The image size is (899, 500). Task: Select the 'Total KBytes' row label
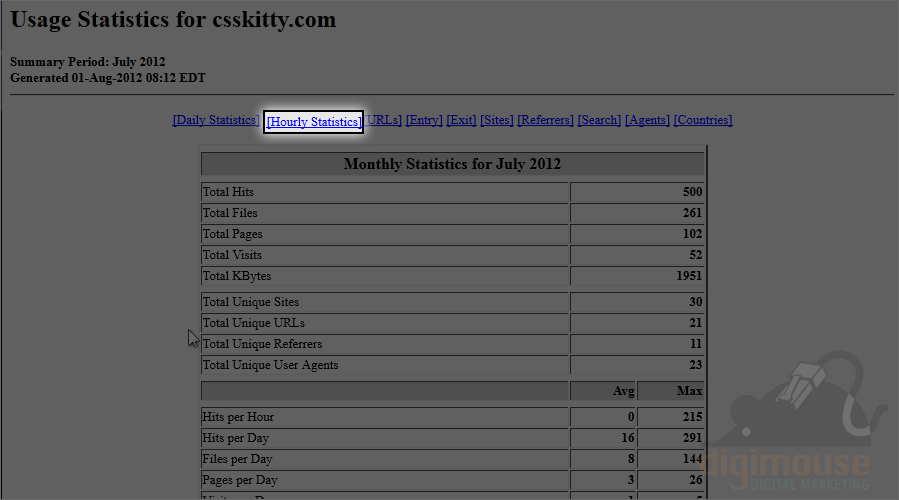(x=237, y=276)
